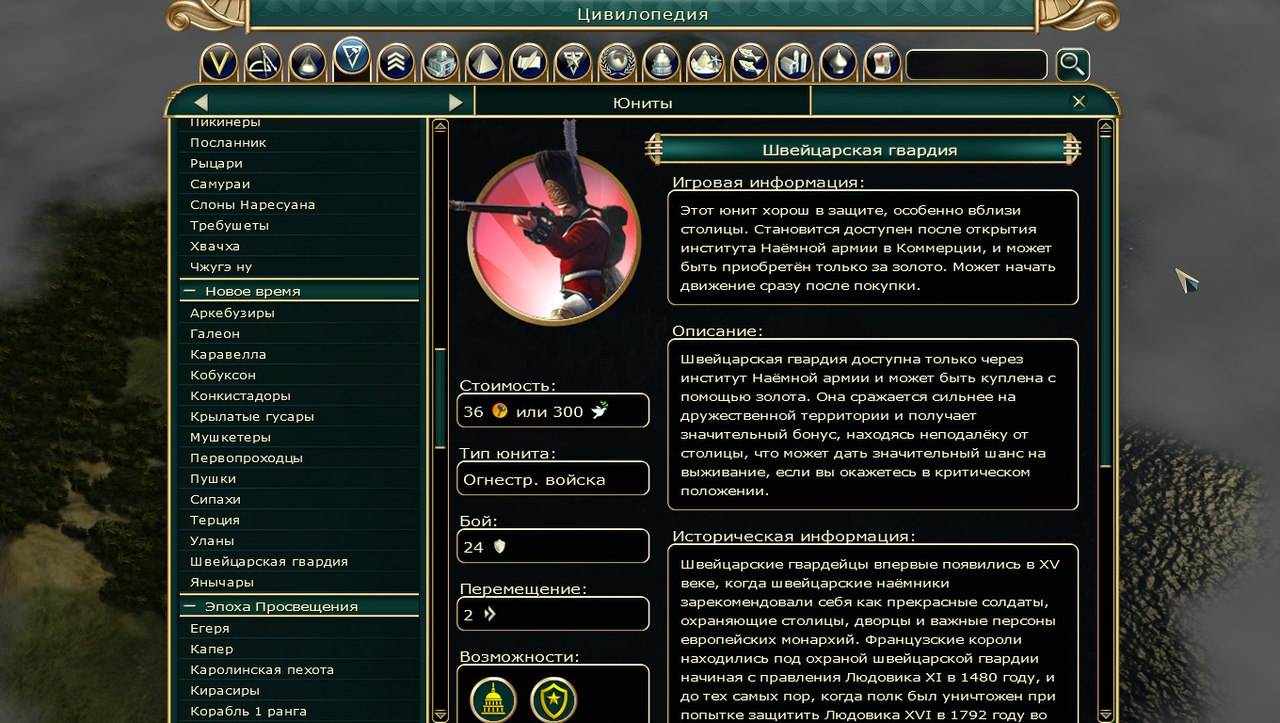This screenshot has width=1280, height=723.
Task: Click the magnifying glass search button
Action: pos(1072,65)
